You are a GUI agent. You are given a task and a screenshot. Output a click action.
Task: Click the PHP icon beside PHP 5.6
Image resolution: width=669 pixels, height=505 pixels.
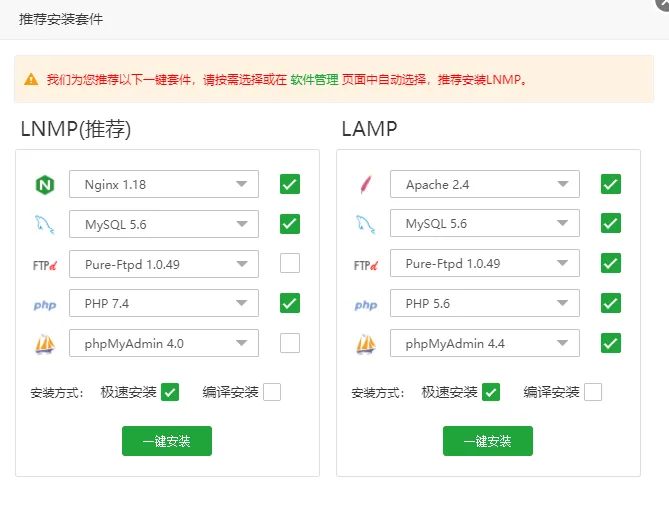click(x=365, y=304)
